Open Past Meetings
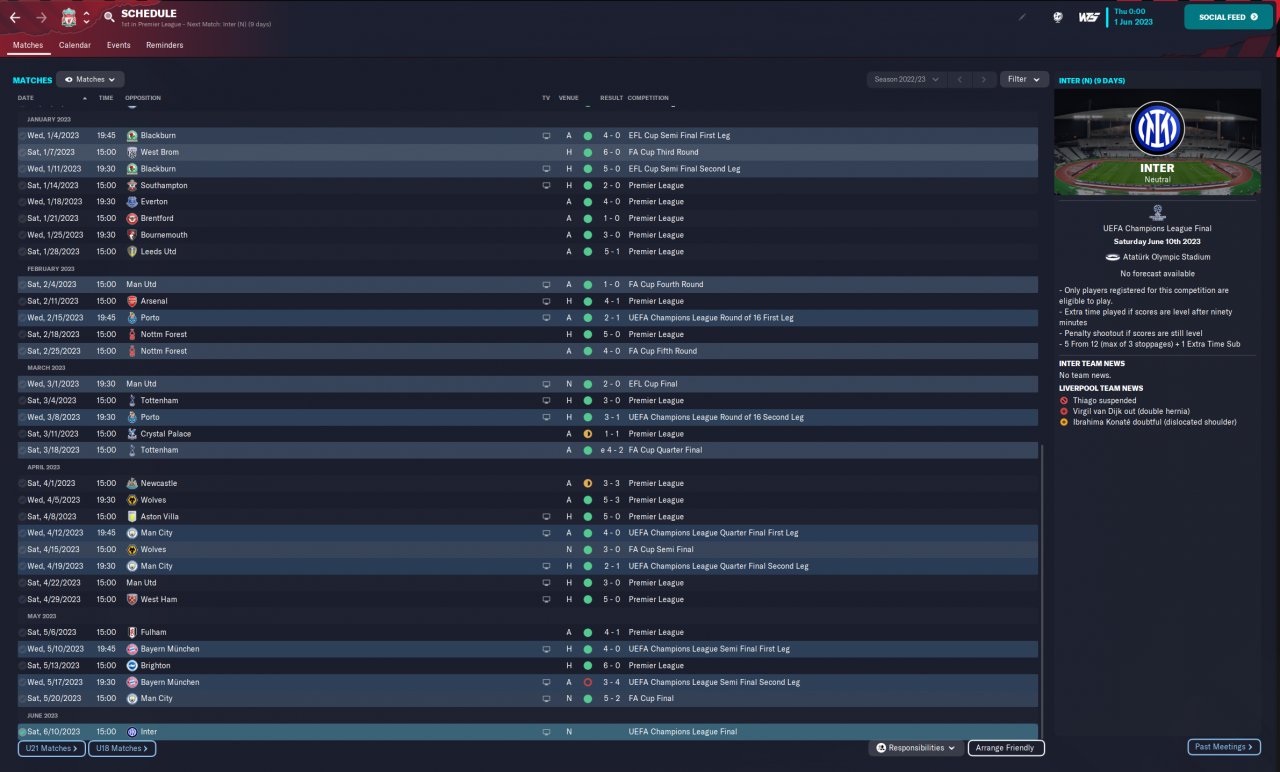The image size is (1280, 772). [1224, 747]
